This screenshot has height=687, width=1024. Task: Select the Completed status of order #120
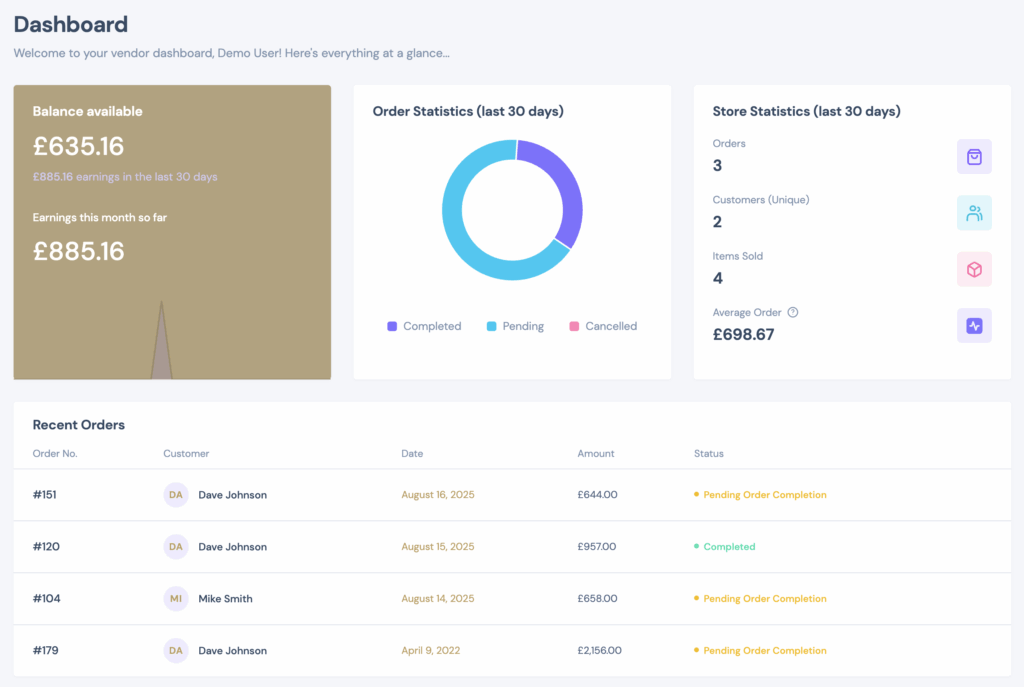[x=729, y=547]
